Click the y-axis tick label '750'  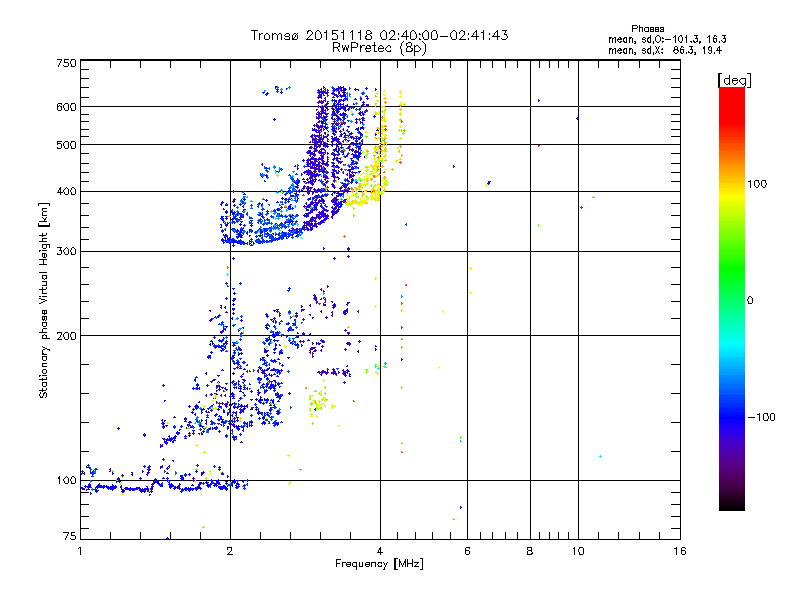click(66, 63)
